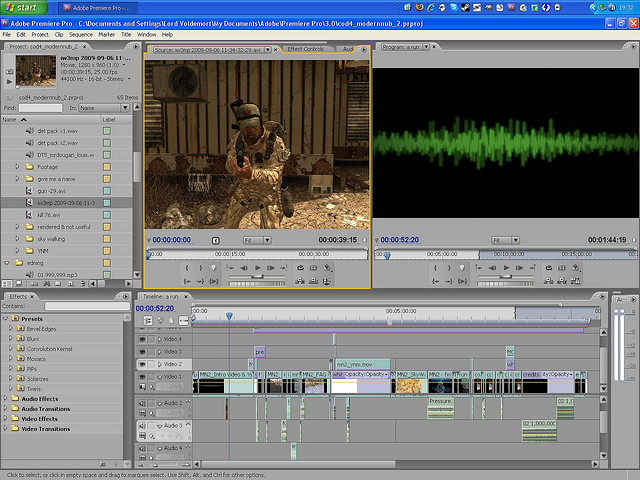
Task: Go to In Point in Source monitor
Action: tap(187, 281)
